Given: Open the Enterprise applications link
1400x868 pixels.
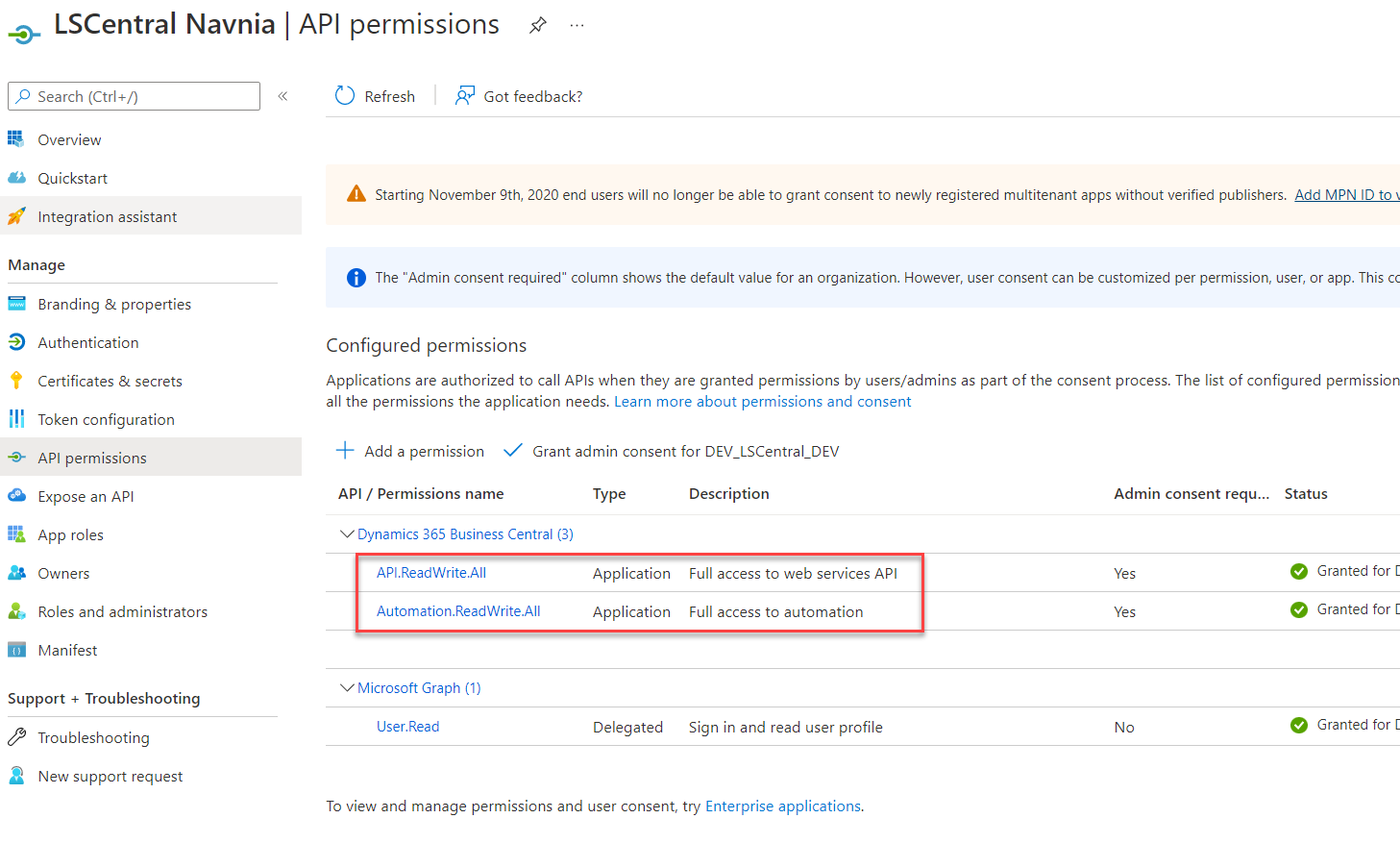Looking at the screenshot, I should click(782, 806).
